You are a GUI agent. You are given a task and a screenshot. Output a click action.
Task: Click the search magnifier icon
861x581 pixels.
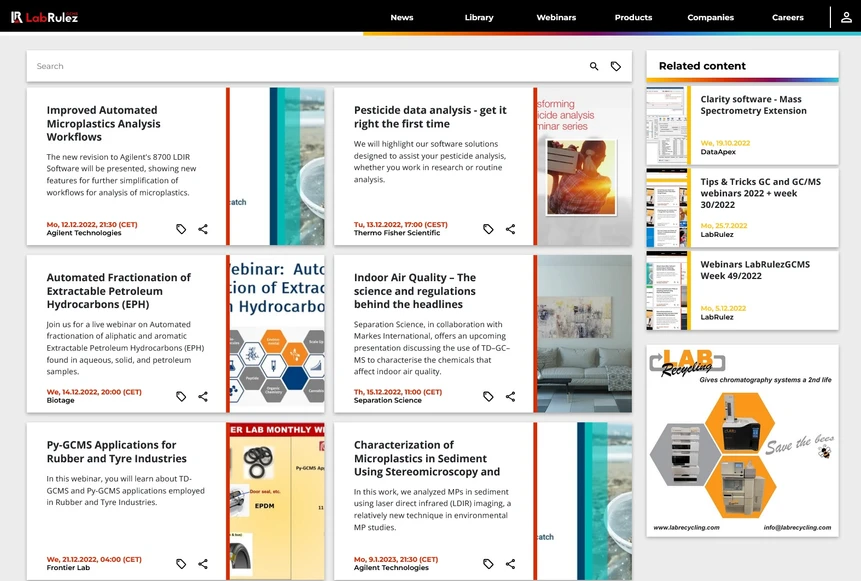[x=594, y=66]
